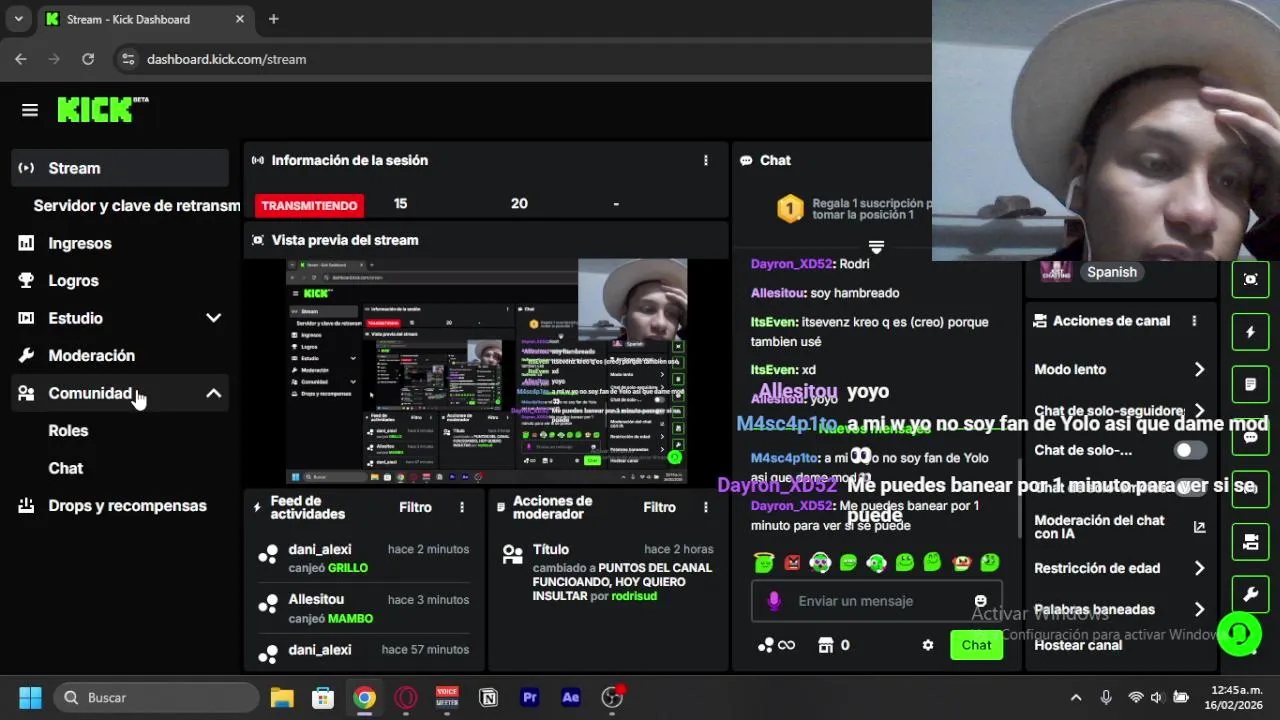Click the stream preview thumbnail
Viewport: 1280px width, 720px height.
pos(486,372)
